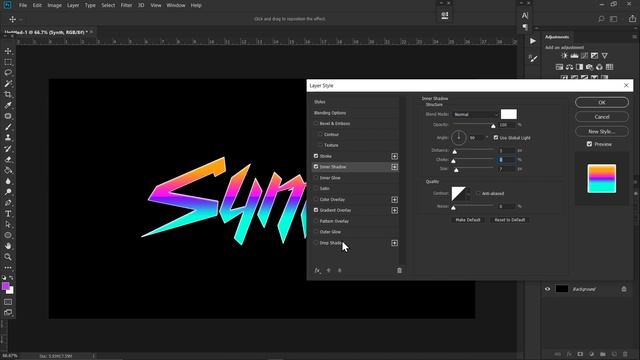640x360 pixels.
Task: Select the Lasso tool
Action: point(8,73)
